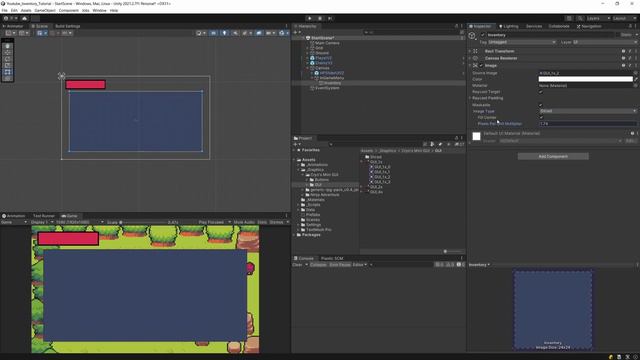Select the Transform tool in scene toolbar
The image size is (640, 360).
click(7, 78)
